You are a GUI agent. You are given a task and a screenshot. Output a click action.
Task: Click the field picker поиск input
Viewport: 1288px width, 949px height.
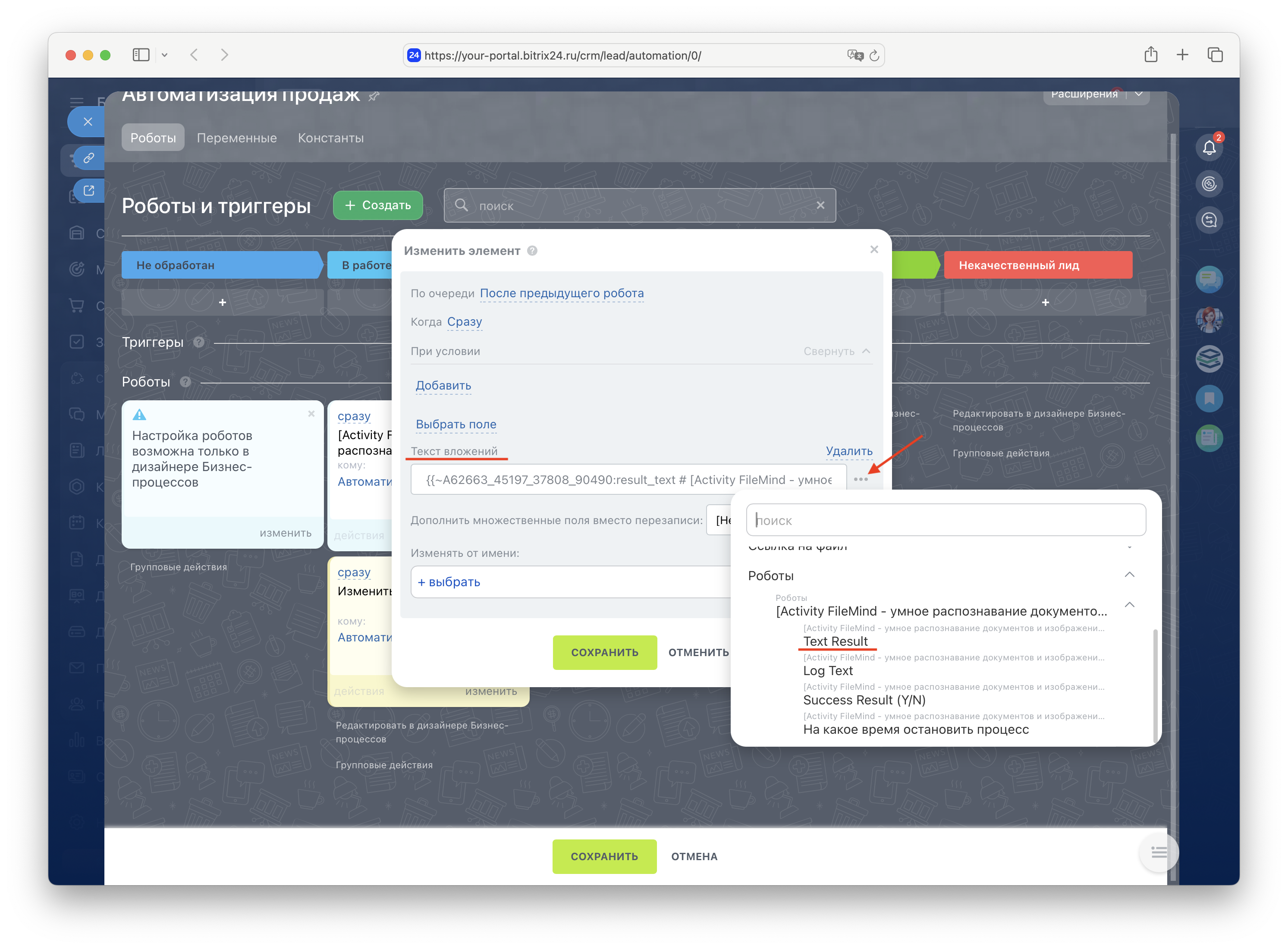click(x=945, y=521)
